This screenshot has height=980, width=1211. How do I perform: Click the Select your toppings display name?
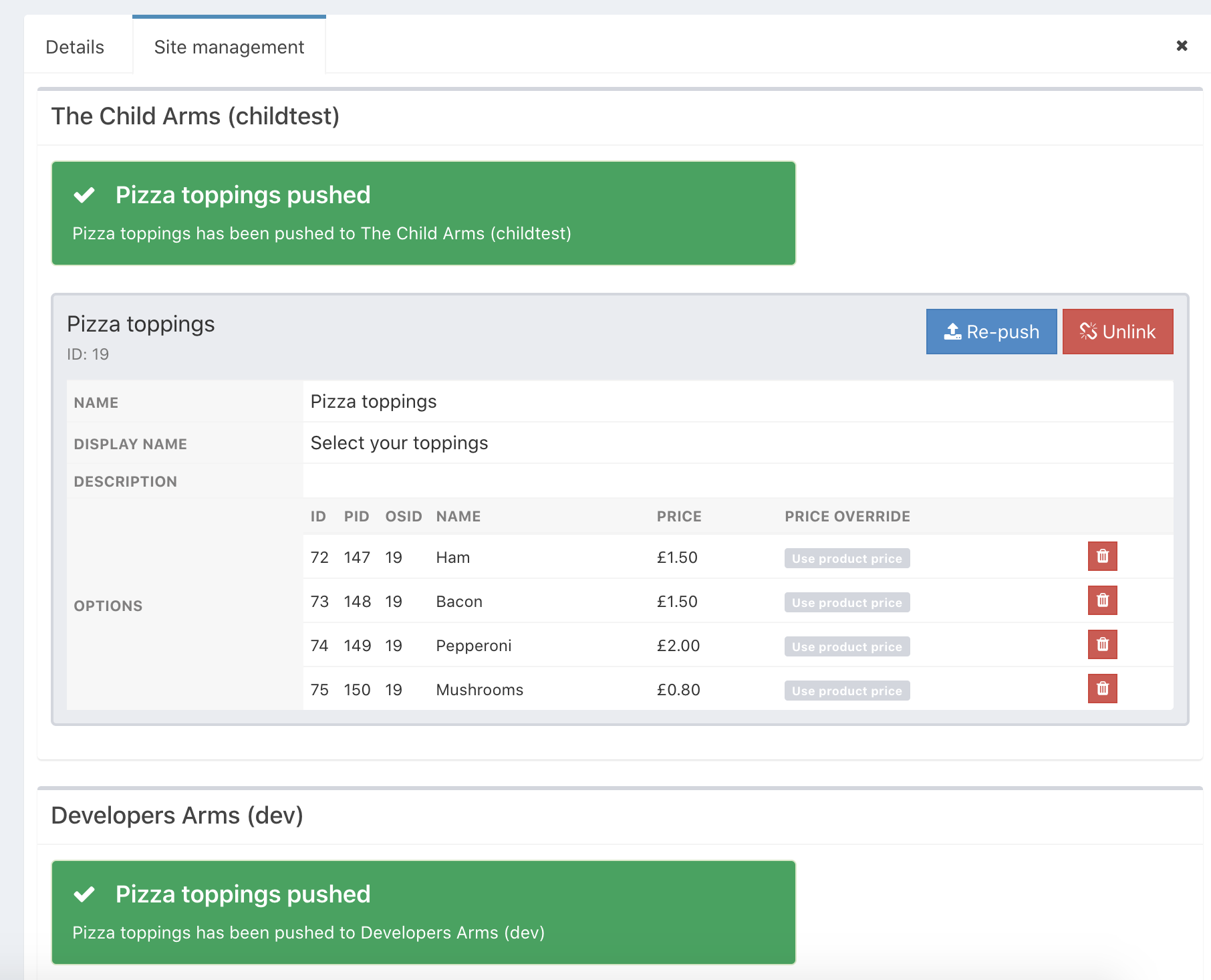tap(399, 443)
